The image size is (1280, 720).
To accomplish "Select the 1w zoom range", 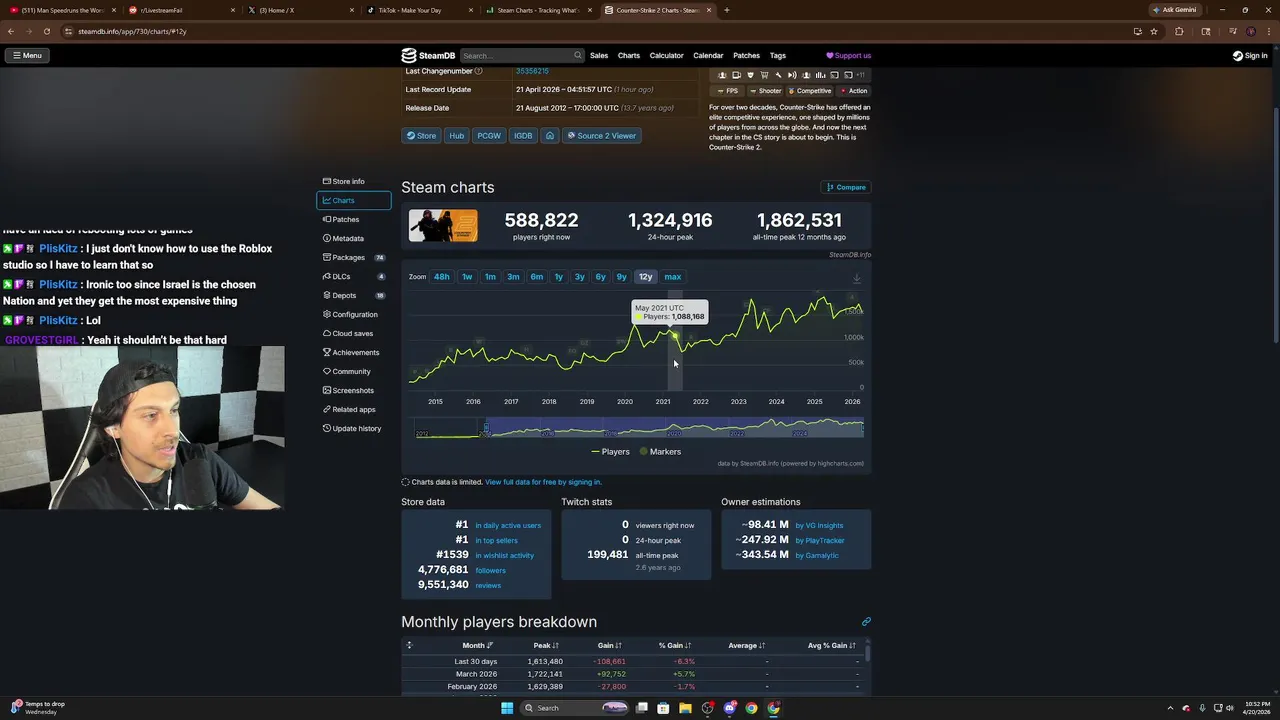I will 467,277.
